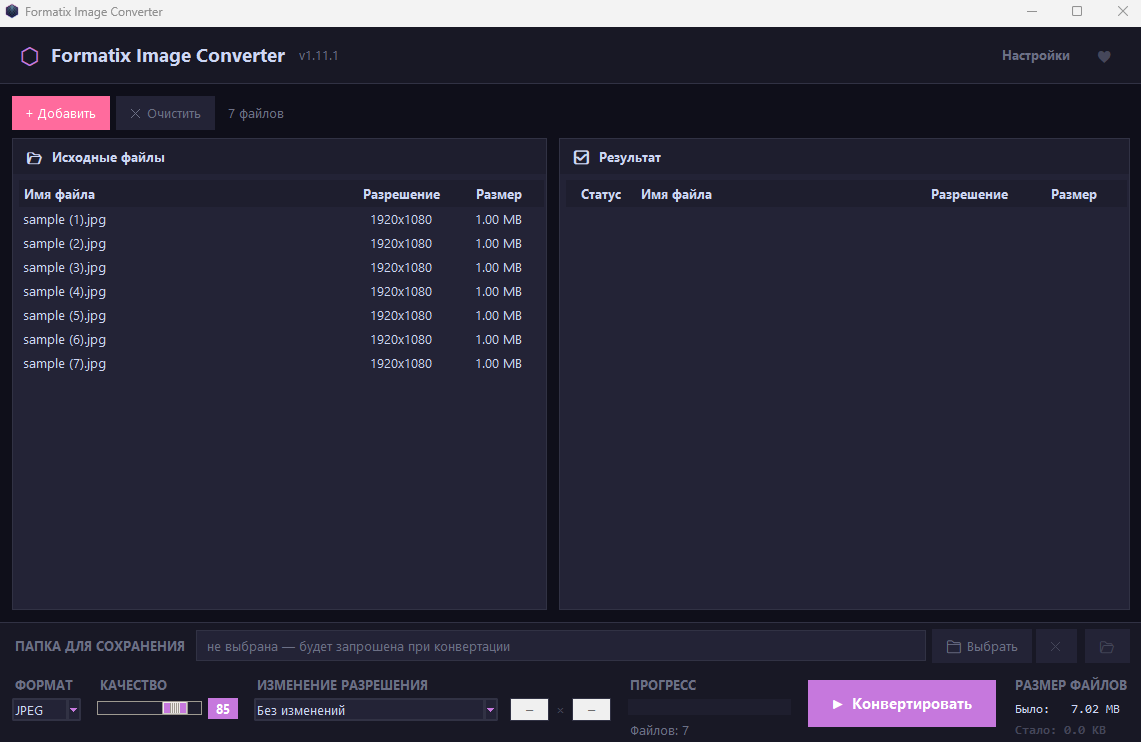The image size is (1141, 742).
Task: Click 1920x1080 resolution of sample (1).jpg
Action: point(401,219)
